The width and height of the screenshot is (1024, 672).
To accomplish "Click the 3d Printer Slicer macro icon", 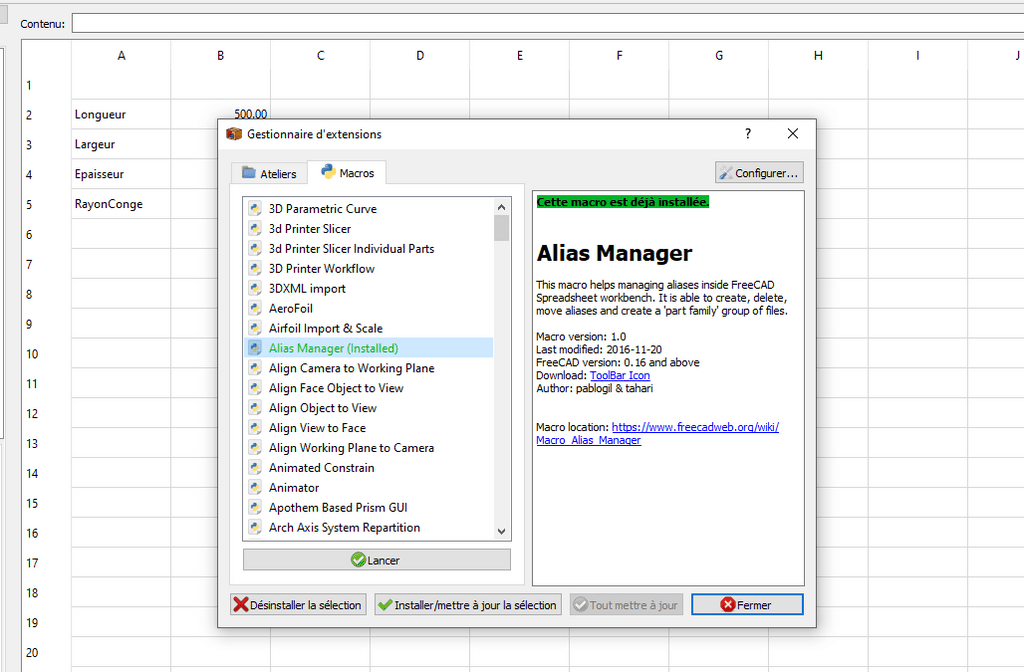I will tap(255, 229).
